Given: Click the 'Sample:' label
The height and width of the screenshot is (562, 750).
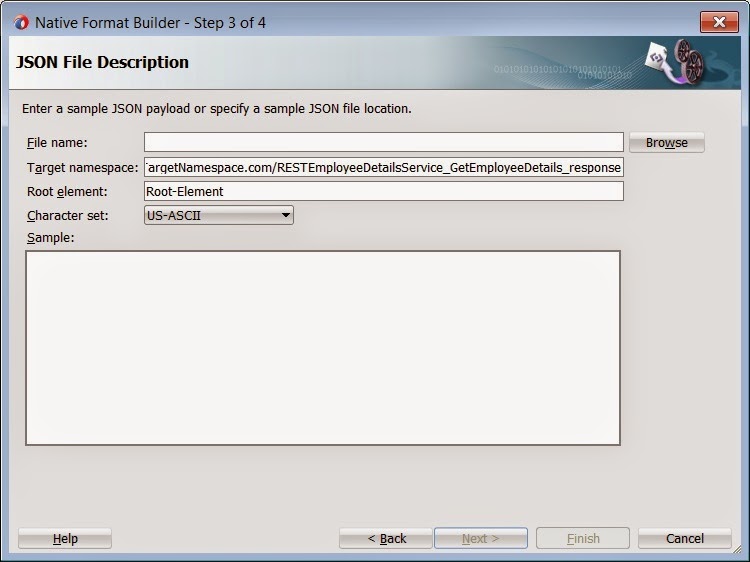Looking at the screenshot, I should click(51, 238).
